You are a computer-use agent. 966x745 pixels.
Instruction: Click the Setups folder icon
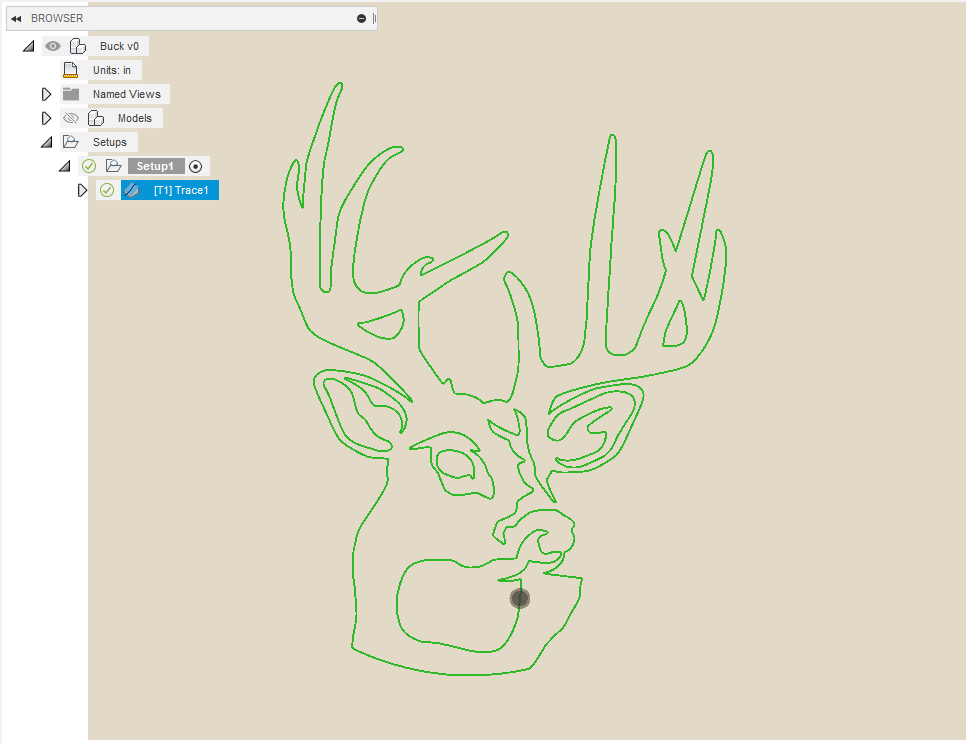(x=70, y=141)
